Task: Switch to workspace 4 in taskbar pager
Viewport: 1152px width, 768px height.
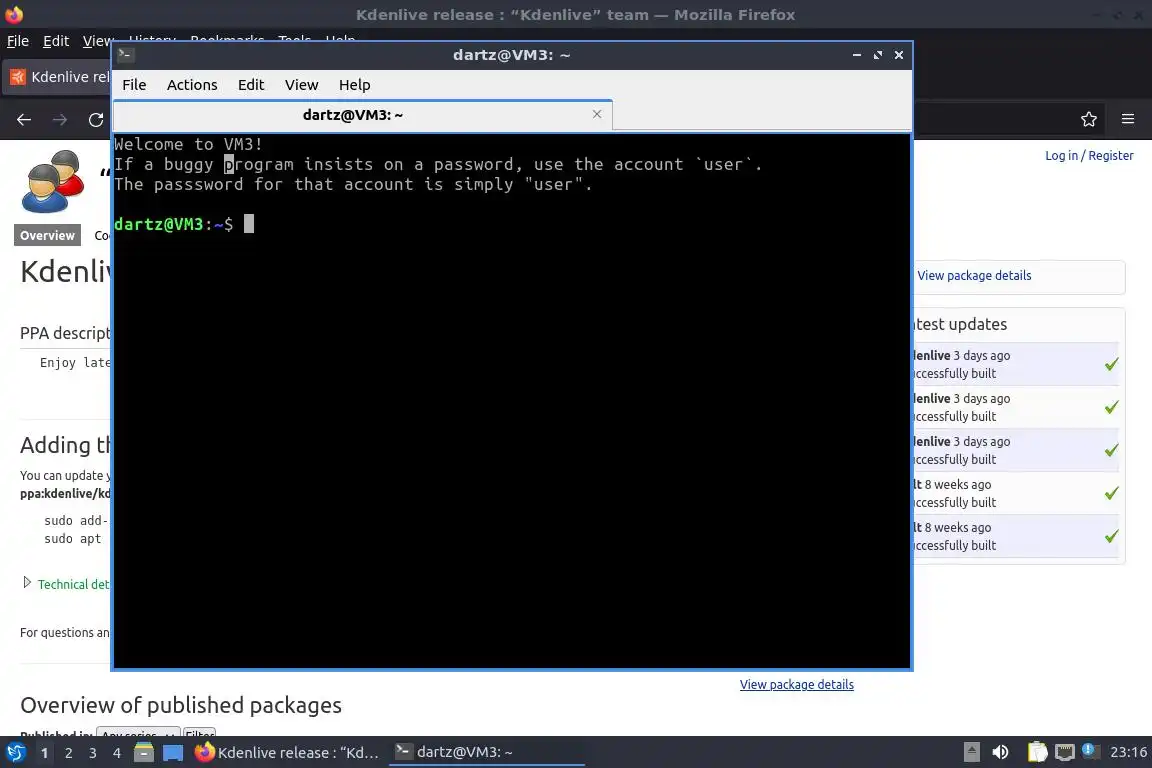Action: [117, 753]
